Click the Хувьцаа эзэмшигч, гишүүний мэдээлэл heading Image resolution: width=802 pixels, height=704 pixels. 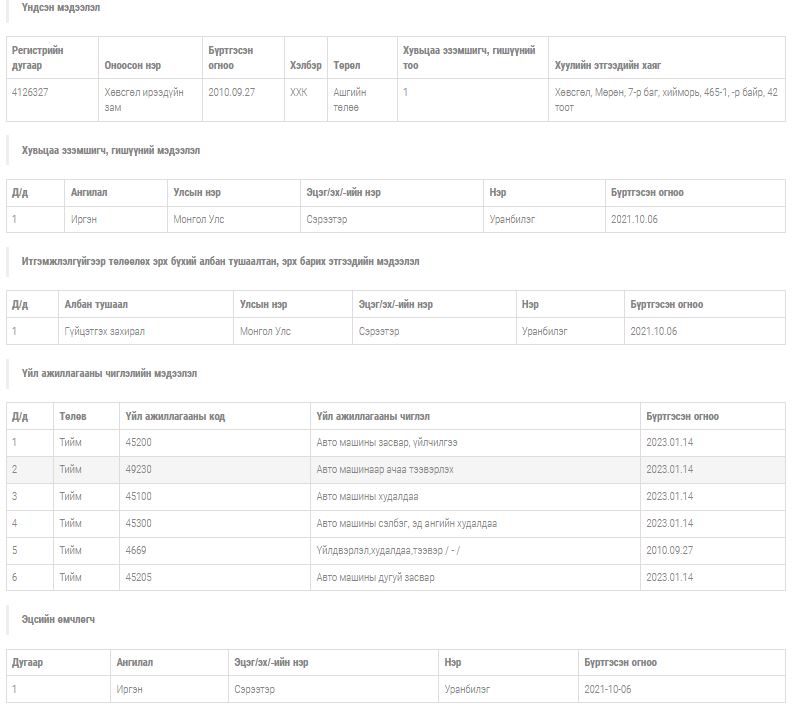tap(110, 150)
